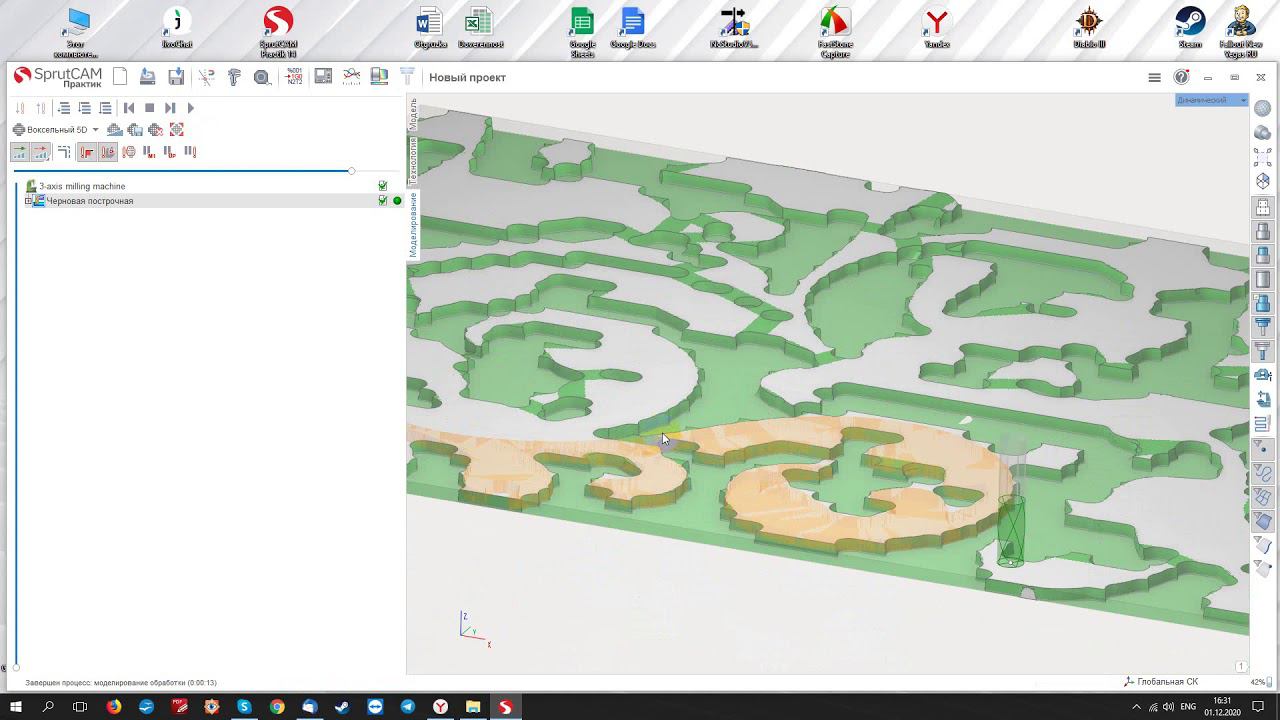Step to the next simulation frame

(170, 108)
